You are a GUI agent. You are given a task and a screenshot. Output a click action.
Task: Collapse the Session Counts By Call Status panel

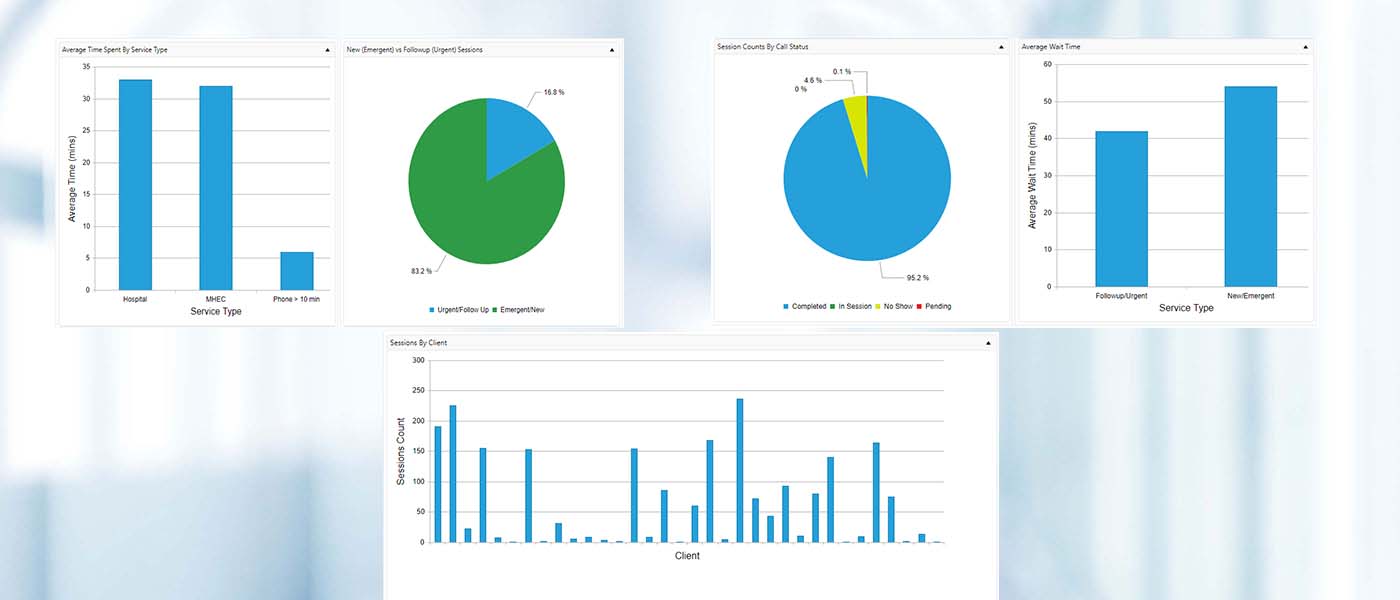(x=1001, y=47)
